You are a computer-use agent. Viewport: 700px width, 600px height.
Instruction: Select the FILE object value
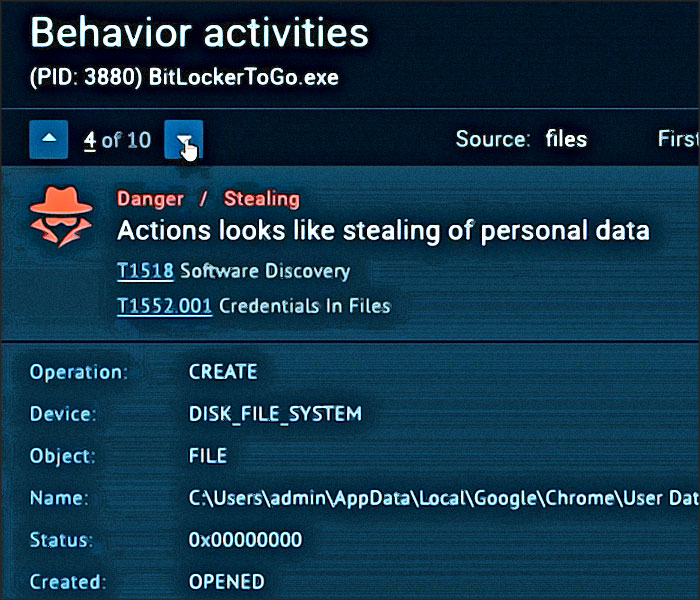coord(208,456)
